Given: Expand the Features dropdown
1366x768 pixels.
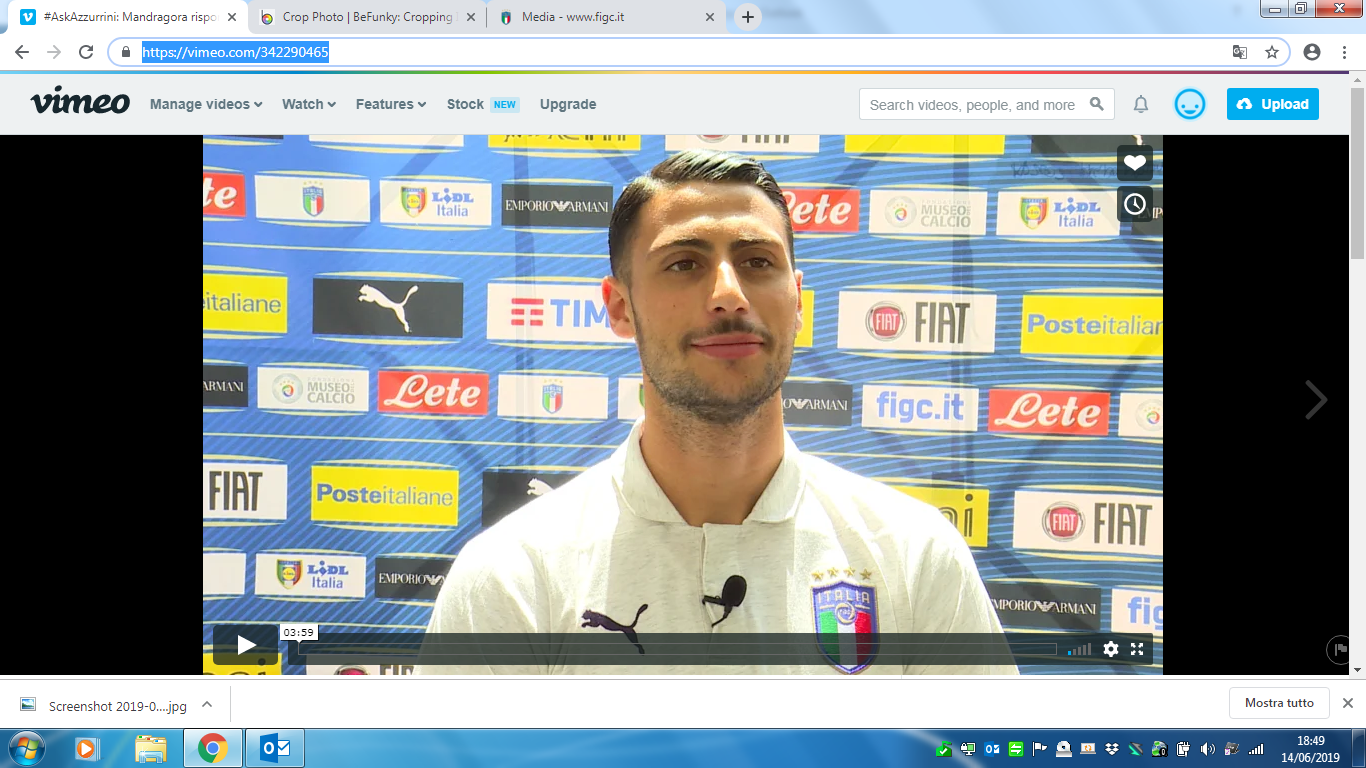Looking at the screenshot, I should coord(390,104).
